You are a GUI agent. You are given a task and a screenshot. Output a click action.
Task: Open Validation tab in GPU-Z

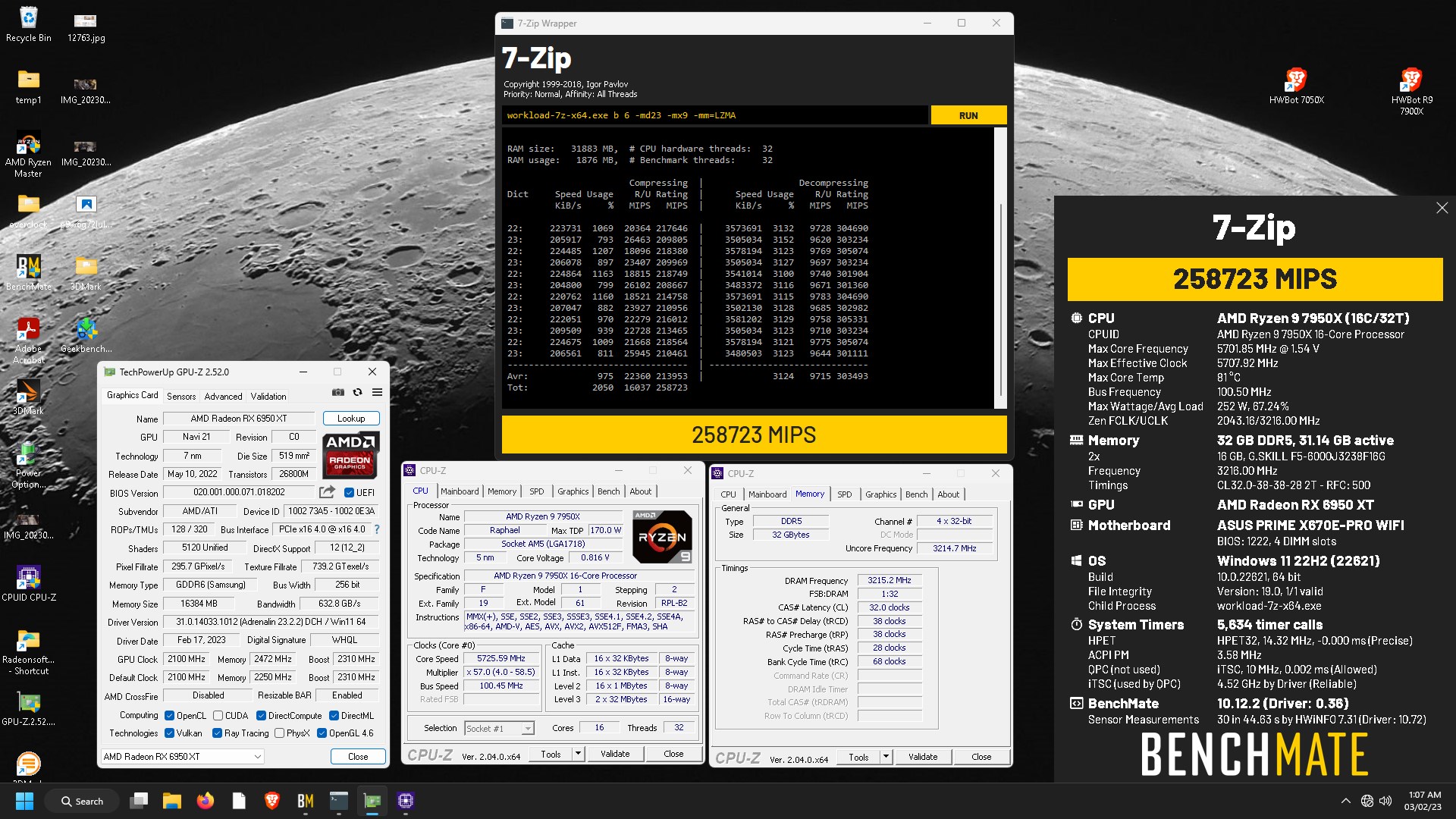pos(268,396)
